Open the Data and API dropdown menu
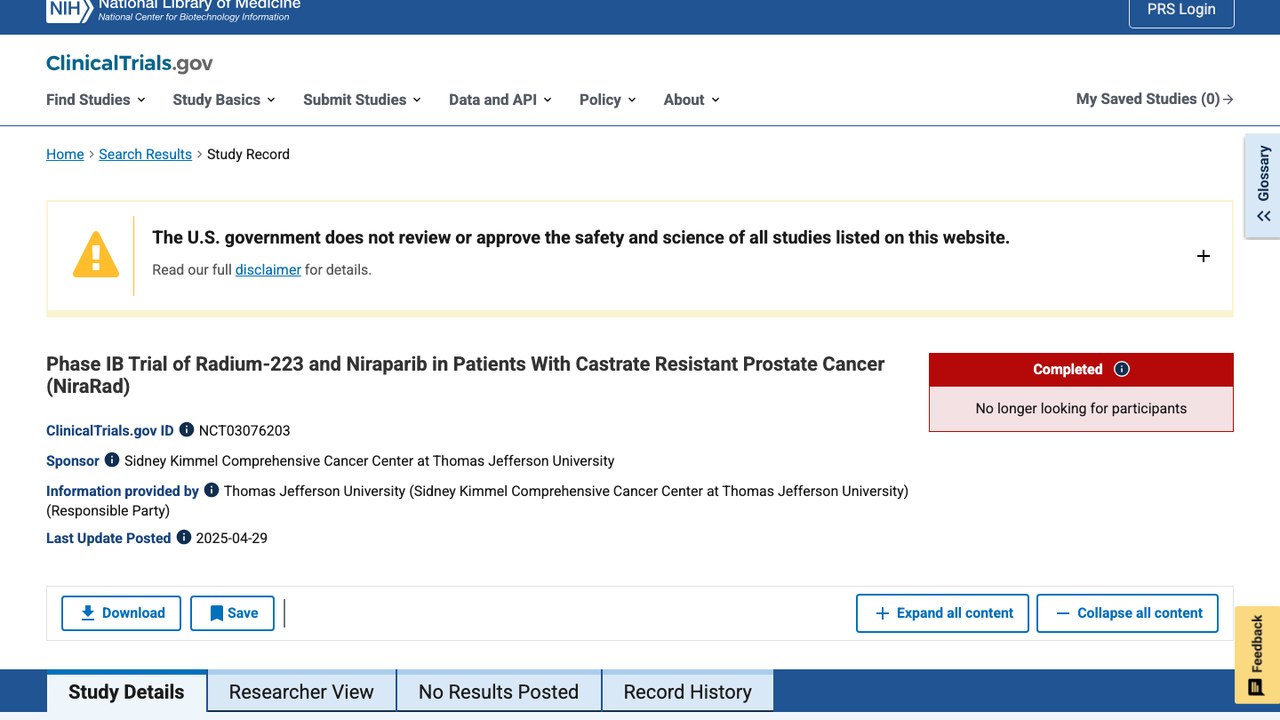 pyautogui.click(x=500, y=99)
